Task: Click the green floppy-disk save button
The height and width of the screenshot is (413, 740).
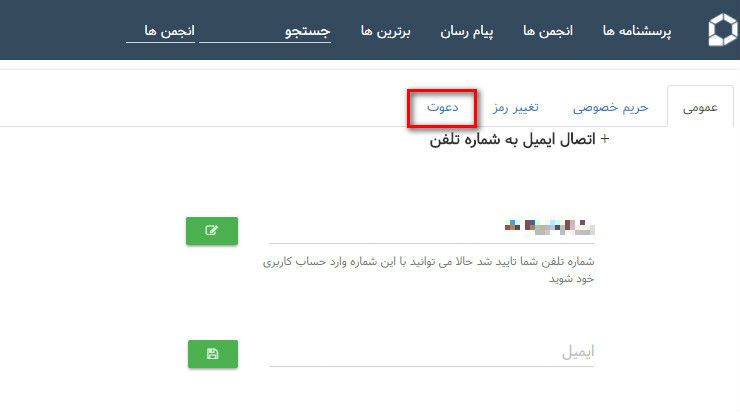Action: coord(212,354)
